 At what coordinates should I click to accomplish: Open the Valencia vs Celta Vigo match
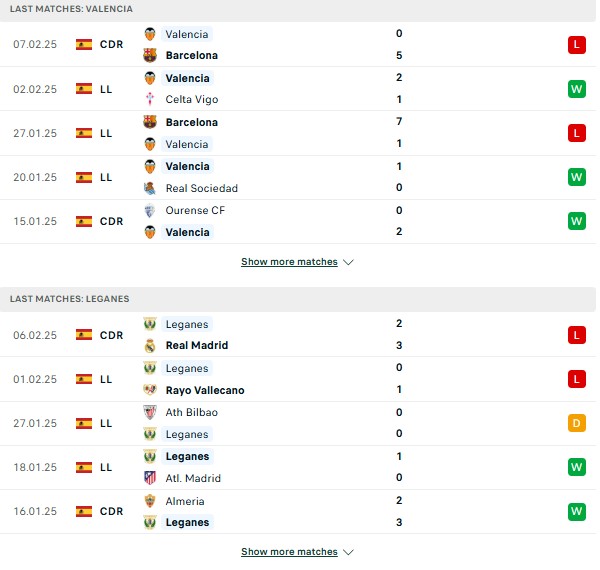tap(298, 89)
